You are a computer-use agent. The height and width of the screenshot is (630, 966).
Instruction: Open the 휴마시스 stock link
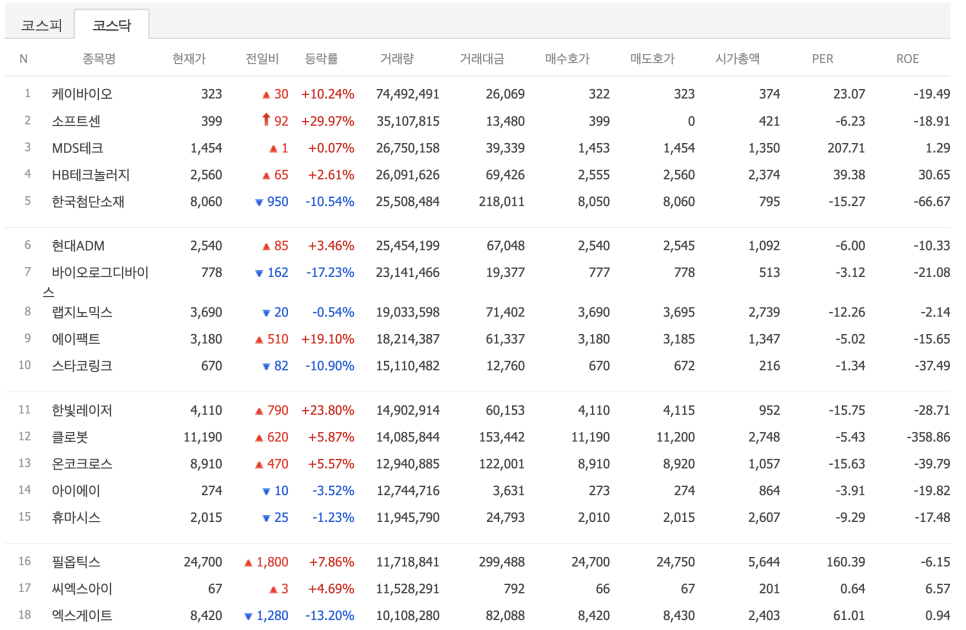point(76,518)
